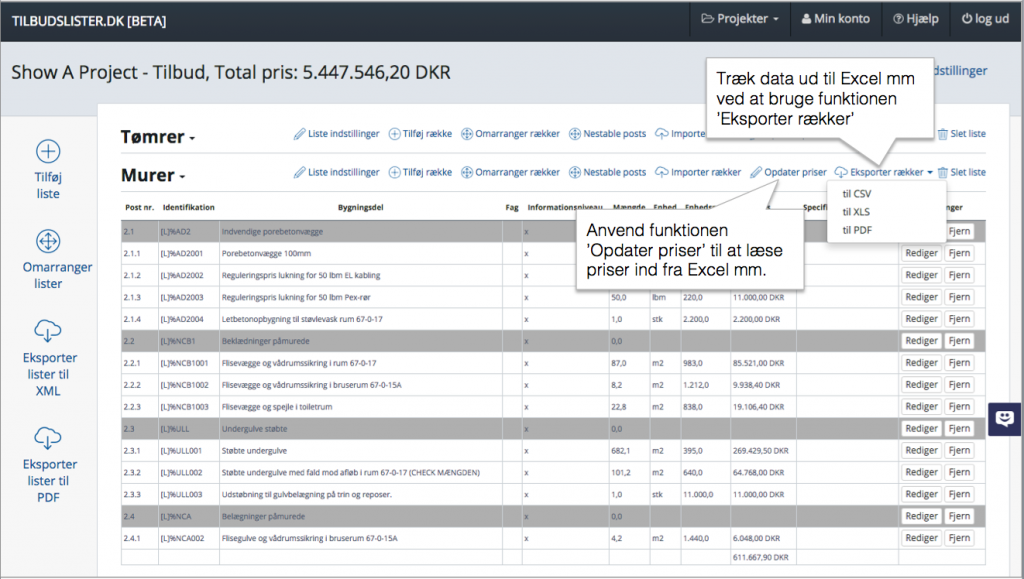Click Fjern for row 2.1.1
The width and height of the screenshot is (1024, 579).
pyautogui.click(x=959, y=253)
